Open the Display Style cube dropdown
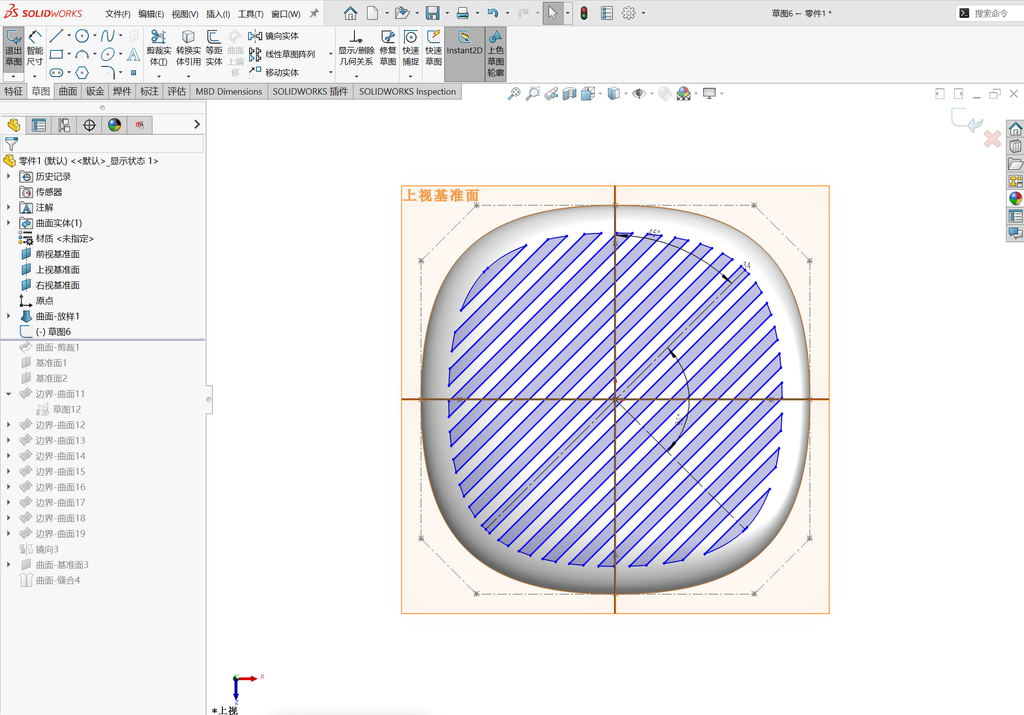Screen dimensions: 1024x715 tap(625, 94)
